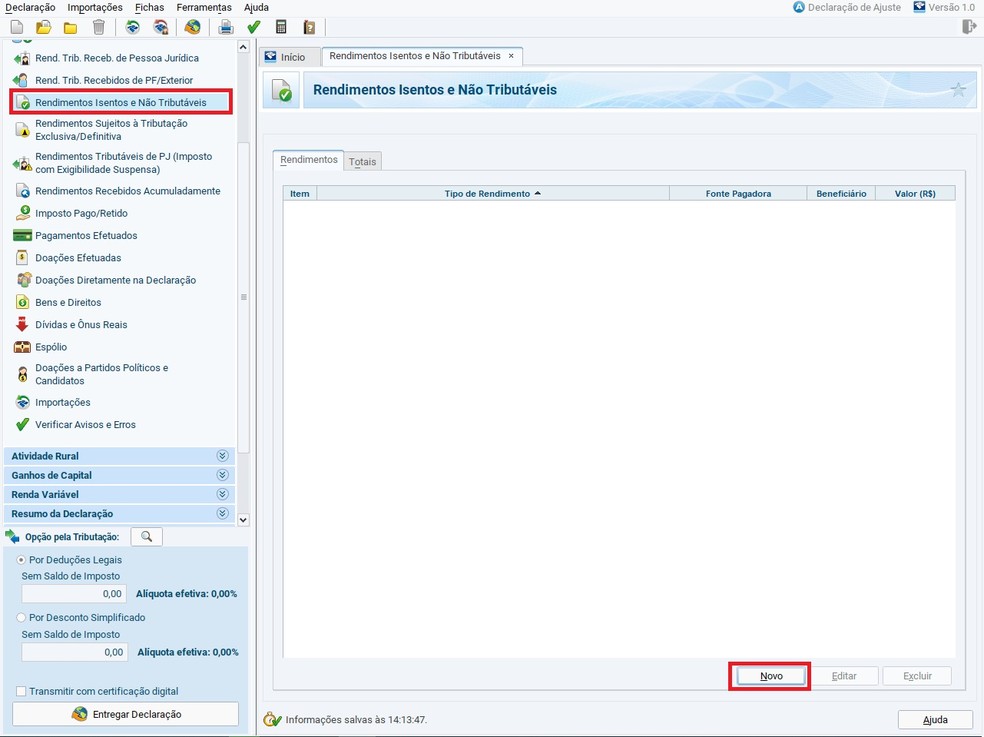Open an existing declaration via toolbar
The image size is (984, 737).
[43, 27]
